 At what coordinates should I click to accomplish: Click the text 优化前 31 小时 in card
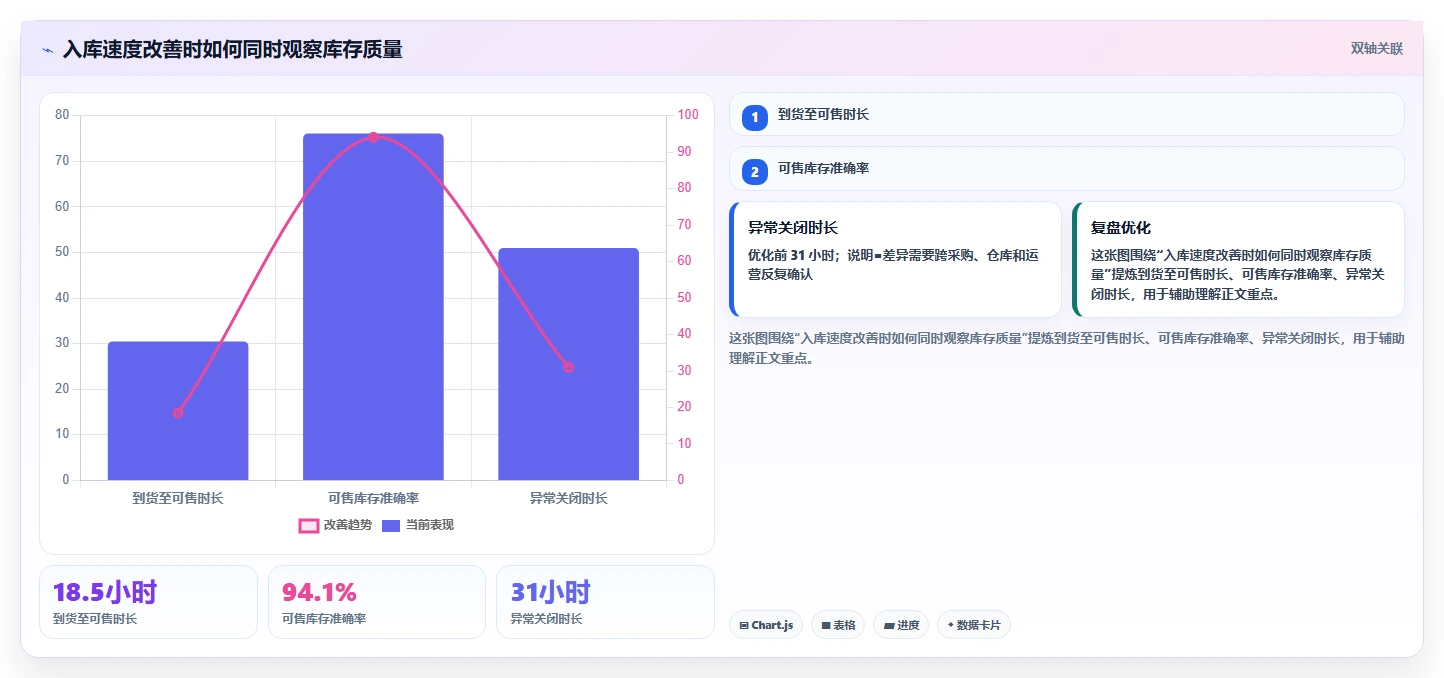tap(793, 255)
